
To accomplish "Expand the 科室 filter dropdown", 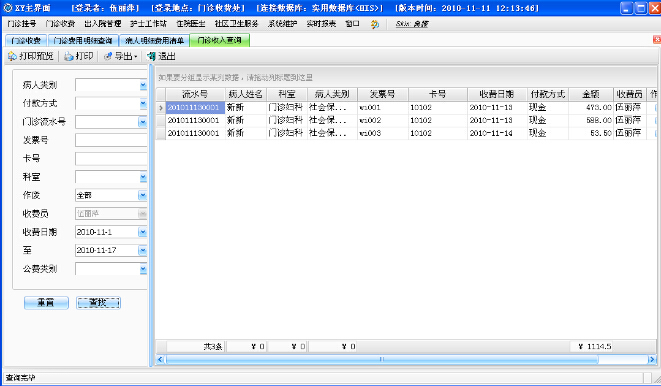I will tap(143, 177).
